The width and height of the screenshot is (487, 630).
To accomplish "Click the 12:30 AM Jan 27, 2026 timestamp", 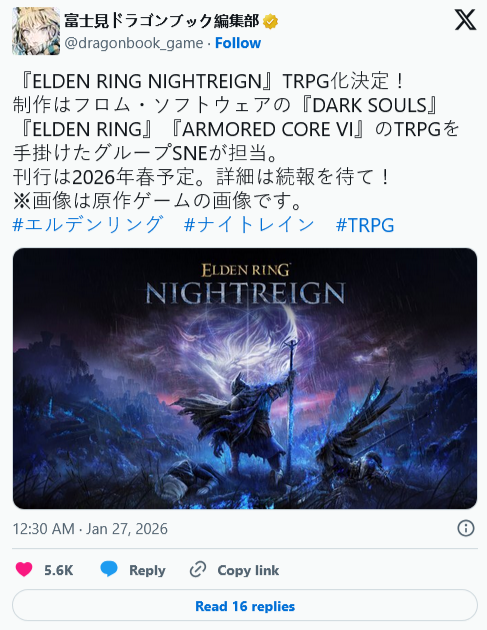I will click(x=90, y=529).
